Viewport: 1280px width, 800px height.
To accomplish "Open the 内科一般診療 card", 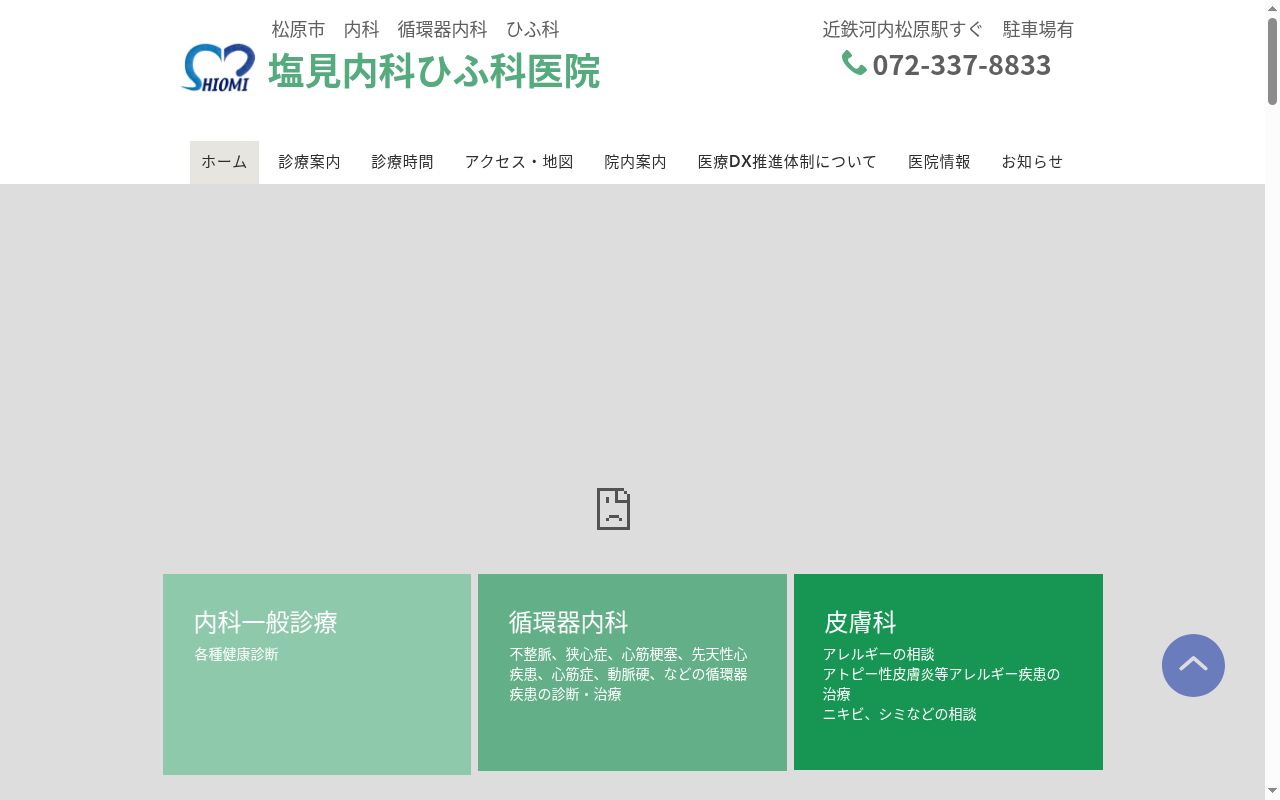I will (x=317, y=674).
